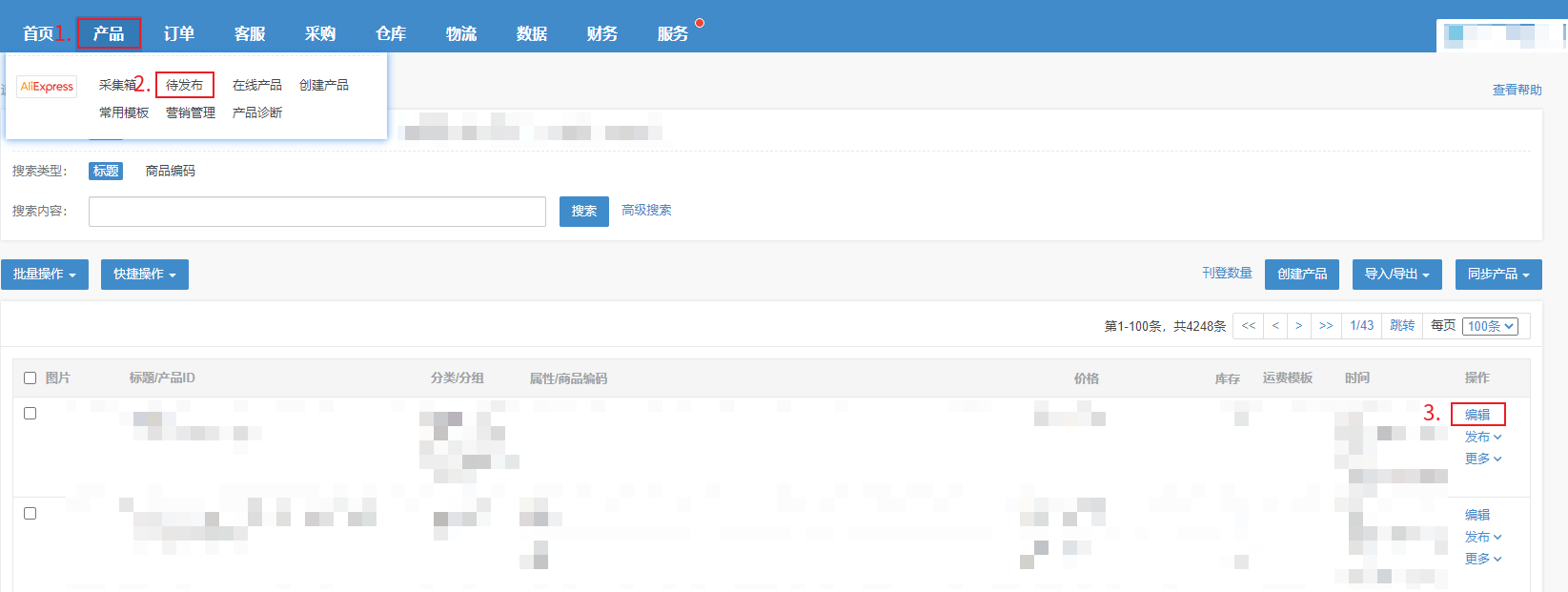Click the 价格 column header
Screen dimensions: 1568x592
pos(1087,378)
